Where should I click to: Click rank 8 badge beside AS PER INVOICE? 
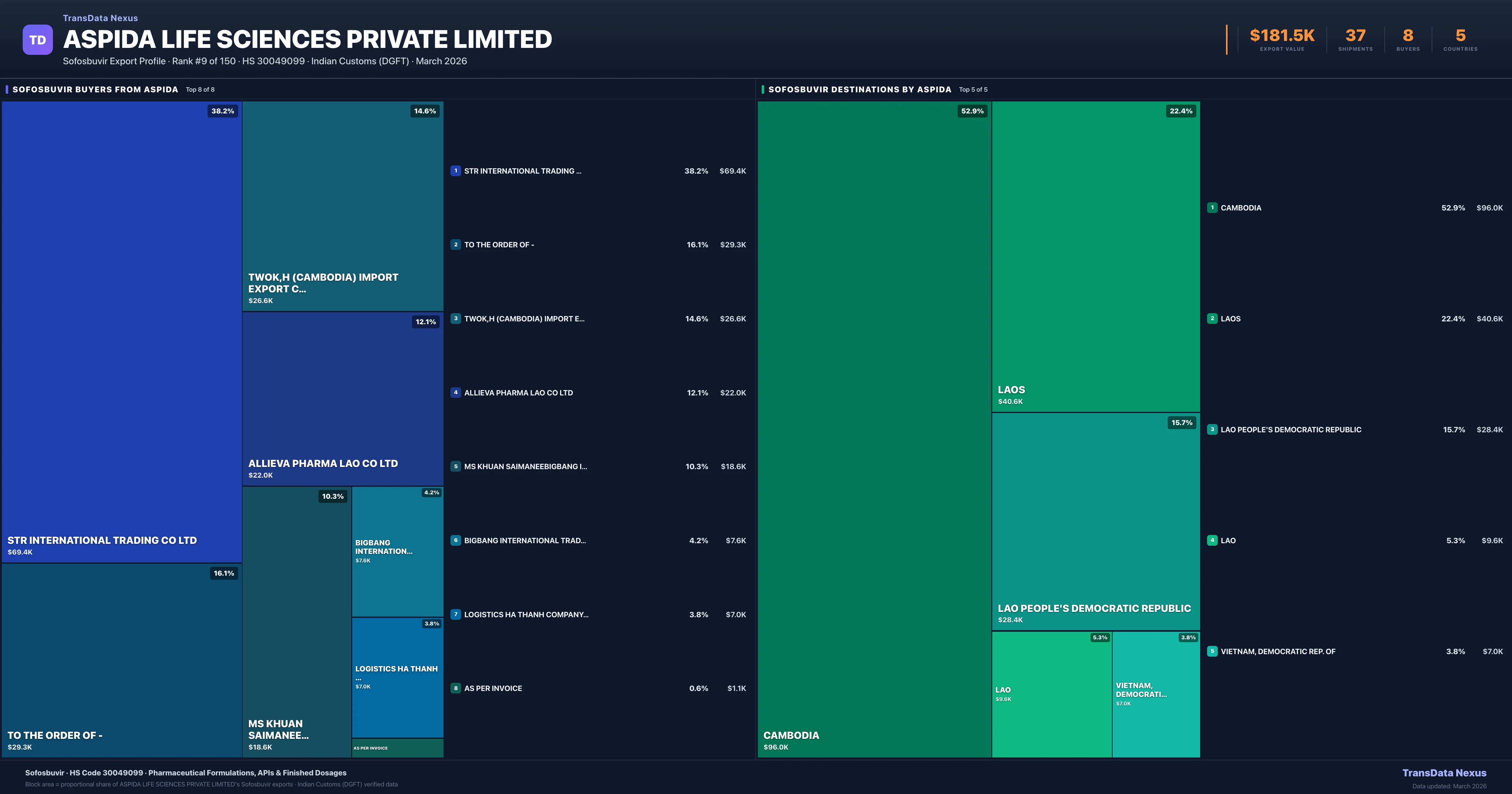pos(455,688)
